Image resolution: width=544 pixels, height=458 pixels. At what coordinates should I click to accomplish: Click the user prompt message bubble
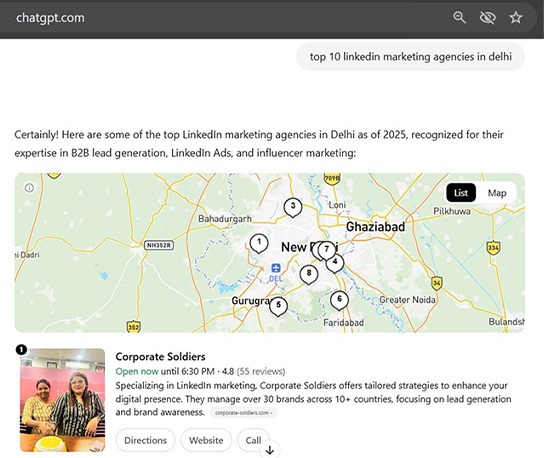coord(410,57)
